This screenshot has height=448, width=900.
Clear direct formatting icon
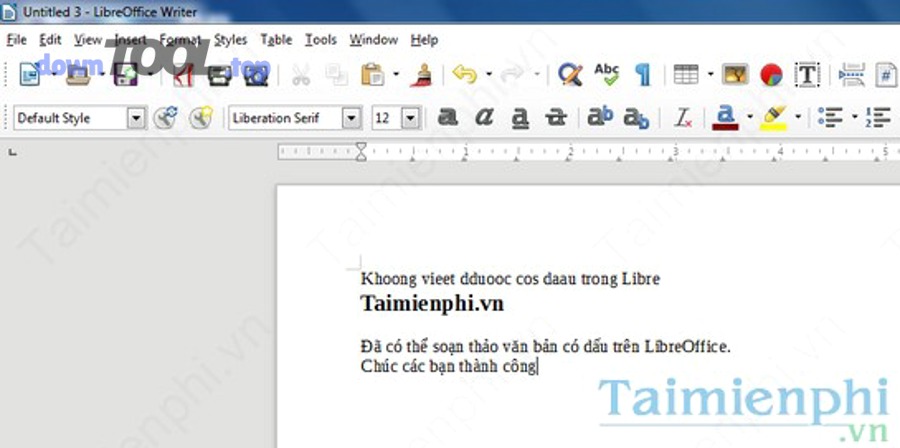click(x=683, y=118)
